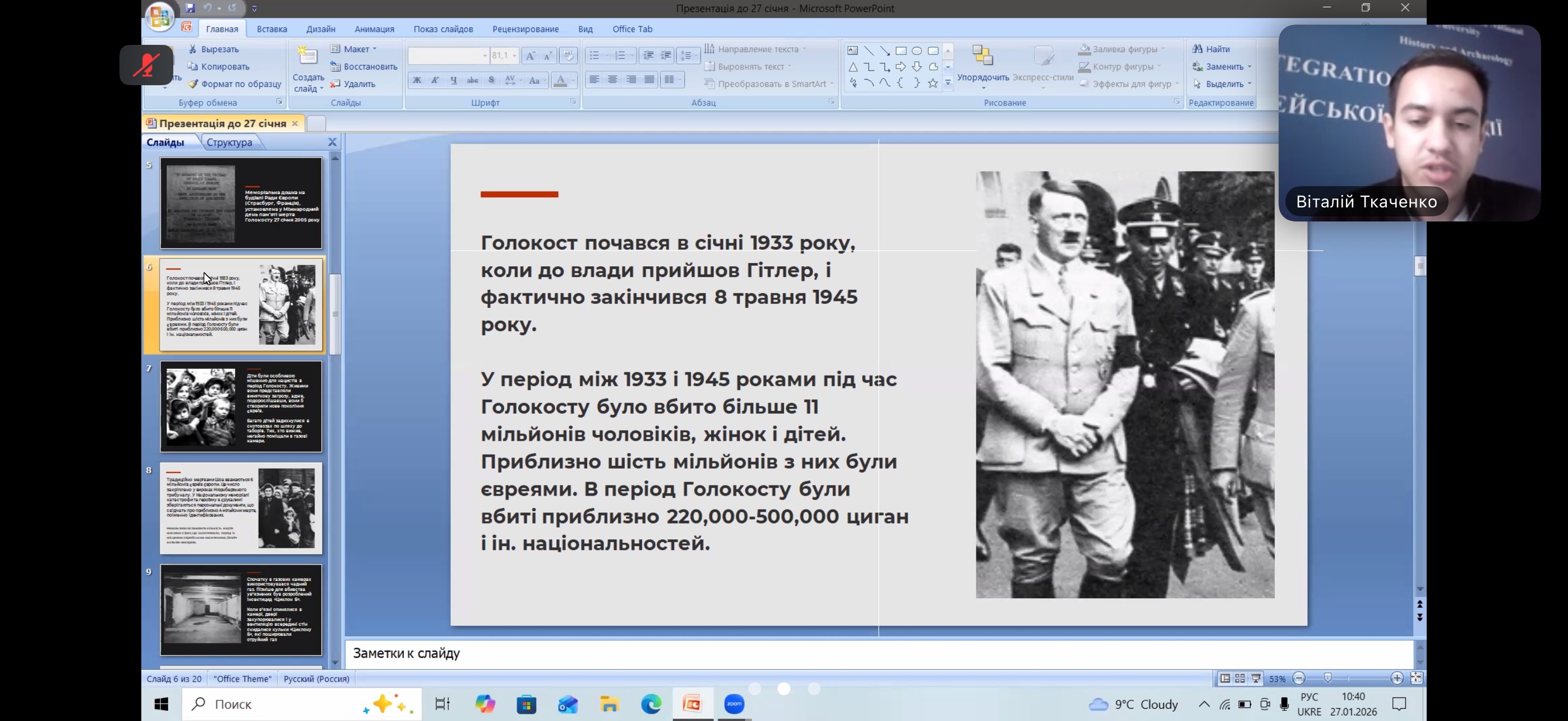Toggle text shadow formatting
Viewport: 1568px width, 721px height.
(x=491, y=80)
